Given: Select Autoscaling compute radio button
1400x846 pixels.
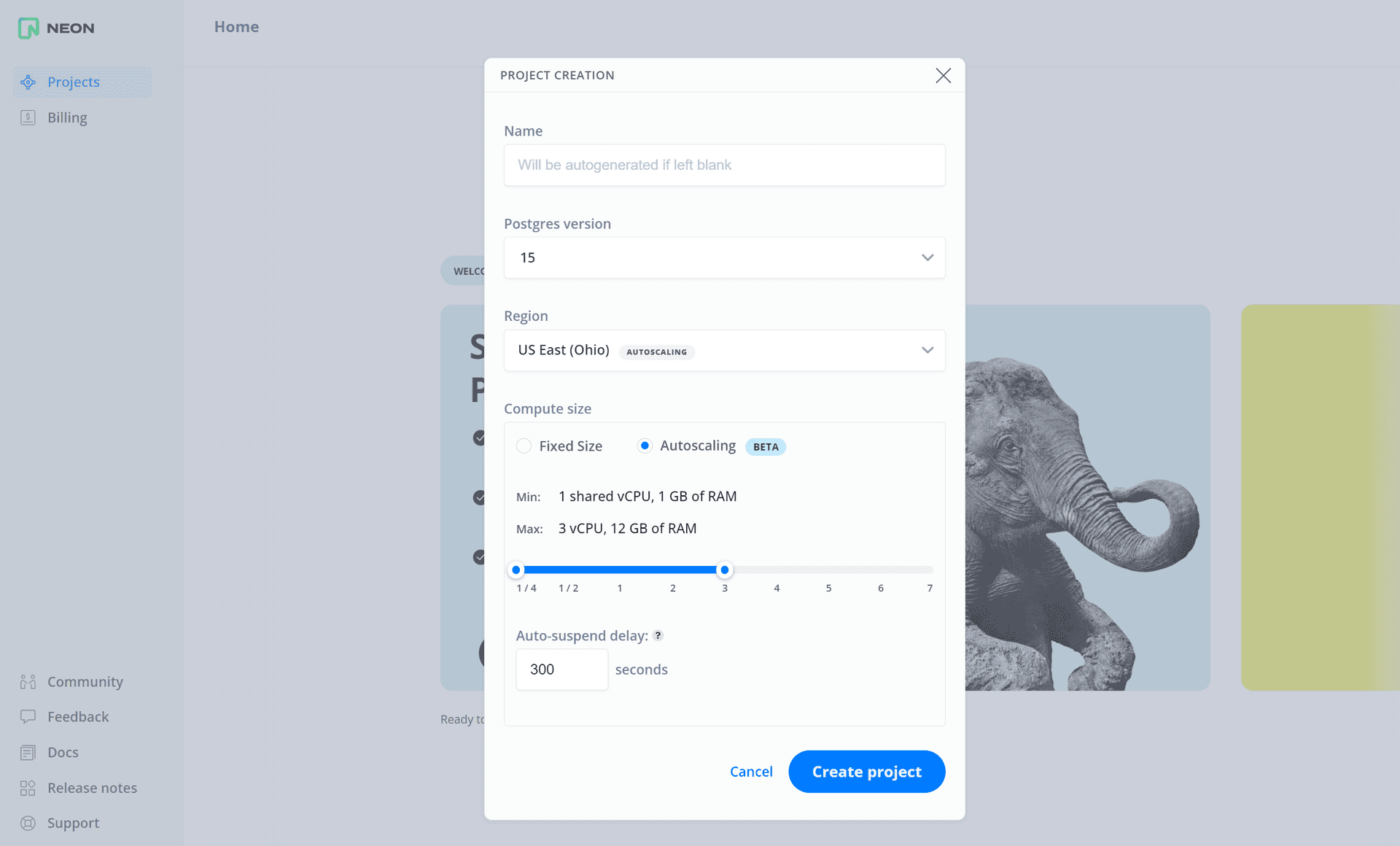Looking at the screenshot, I should 644,446.
